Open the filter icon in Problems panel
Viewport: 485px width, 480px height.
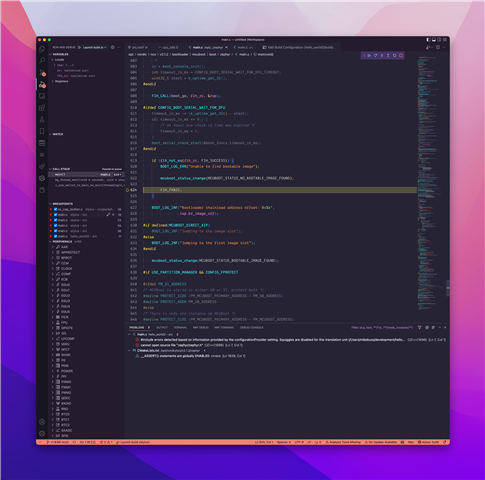pyautogui.click(x=419, y=328)
